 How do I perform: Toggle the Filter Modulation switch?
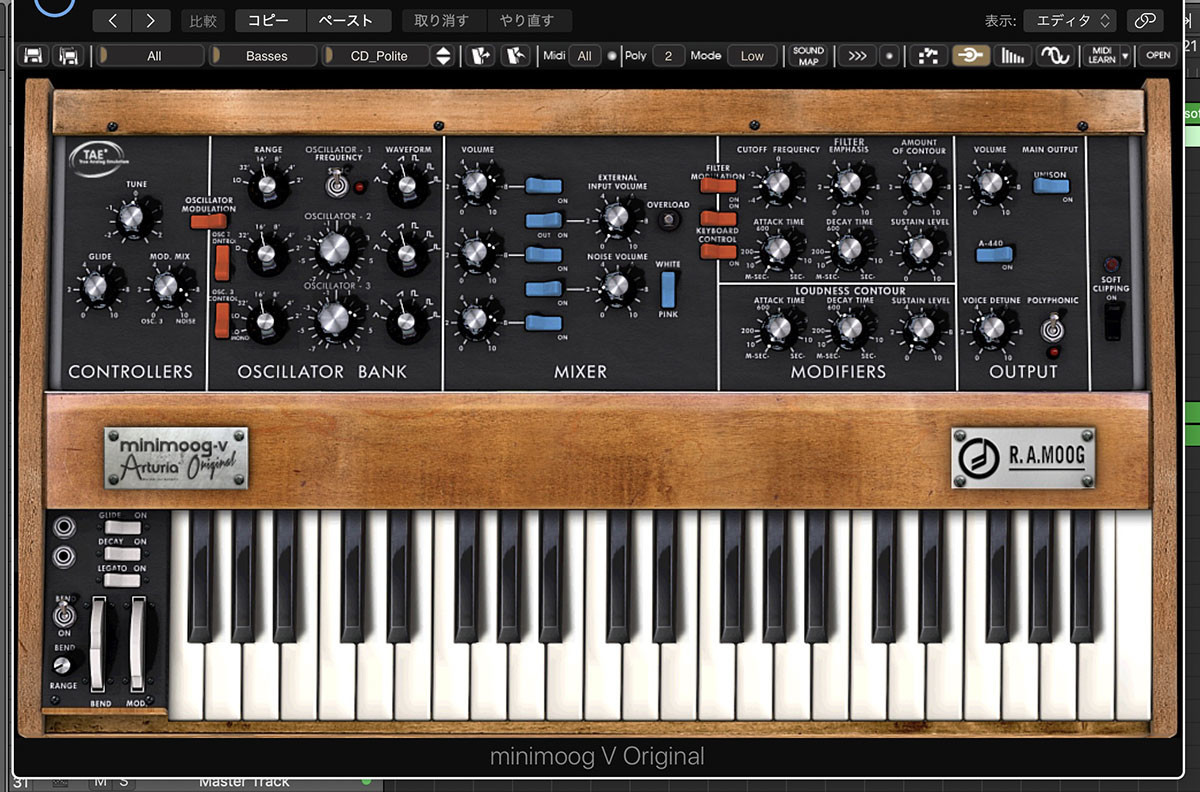(718, 185)
